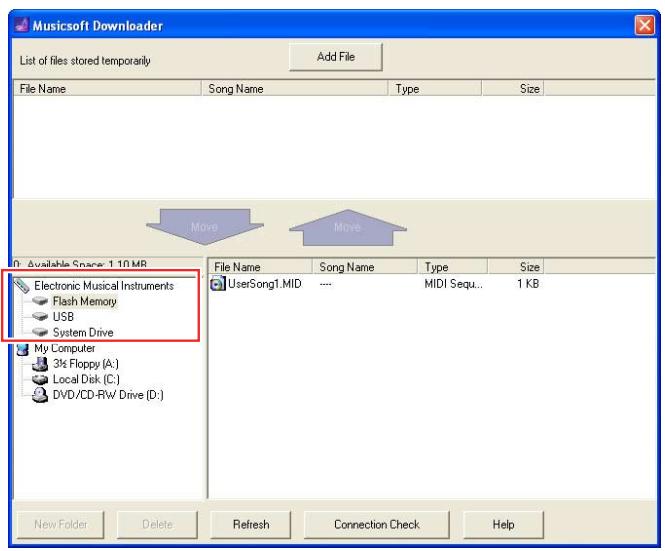Viewport: 665px width, 551px height.
Task: Click the Add File button
Action: tap(335, 57)
